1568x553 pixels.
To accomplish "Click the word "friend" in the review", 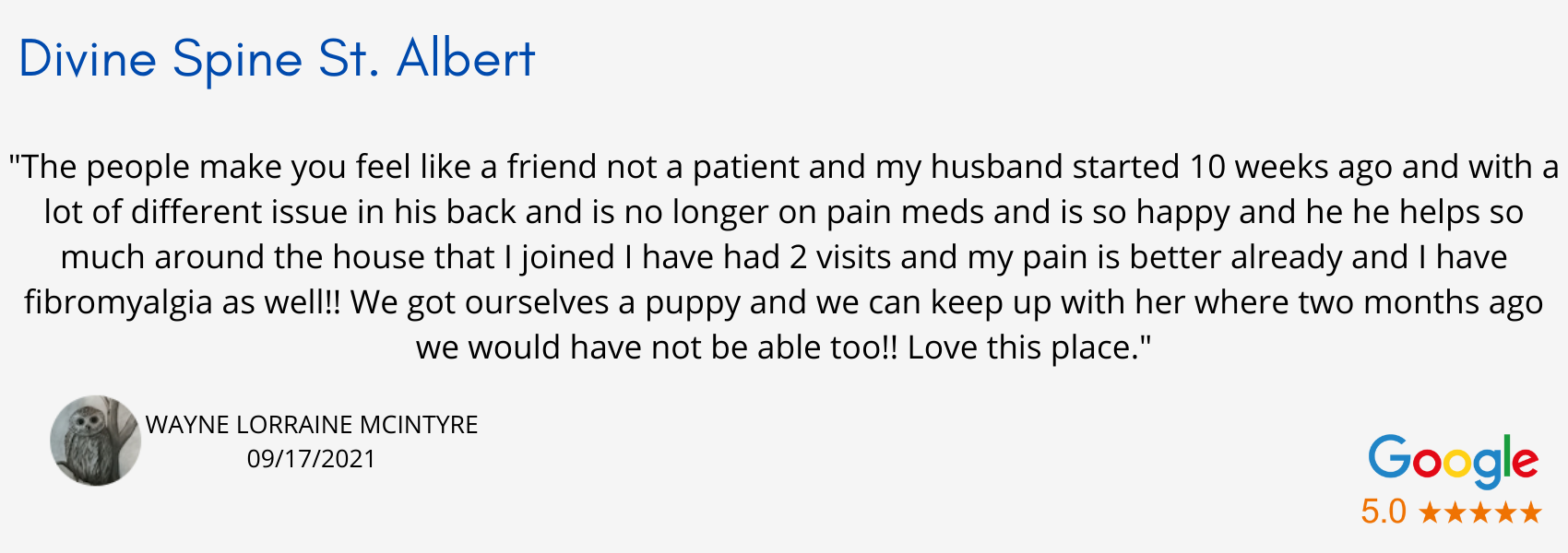I will point(551,167).
